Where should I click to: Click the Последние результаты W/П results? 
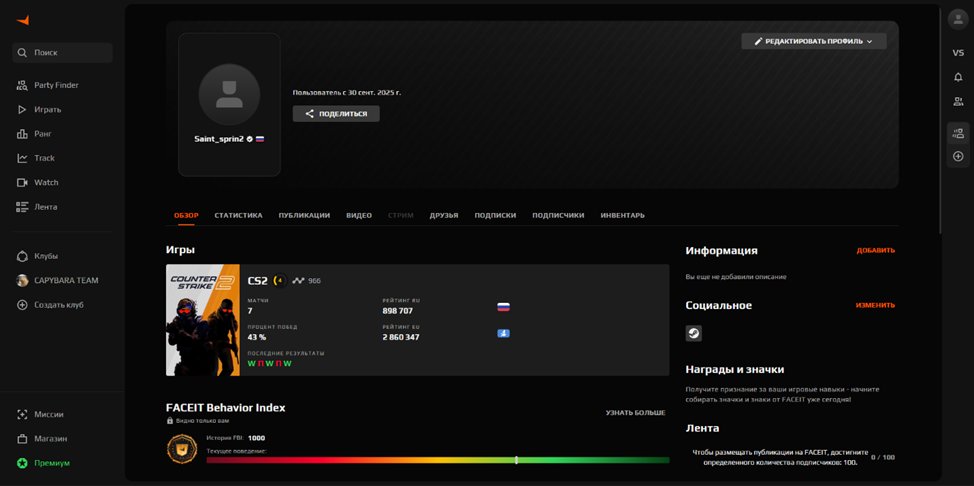[x=270, y=364]
